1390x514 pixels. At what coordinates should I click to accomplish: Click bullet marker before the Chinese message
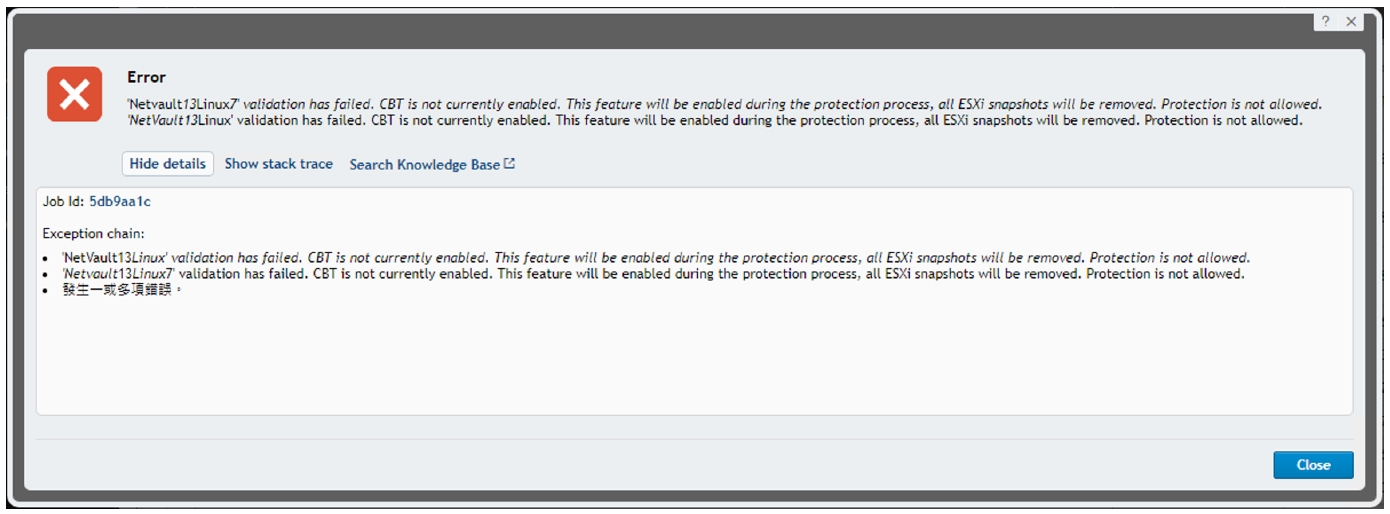coord(47,291)
